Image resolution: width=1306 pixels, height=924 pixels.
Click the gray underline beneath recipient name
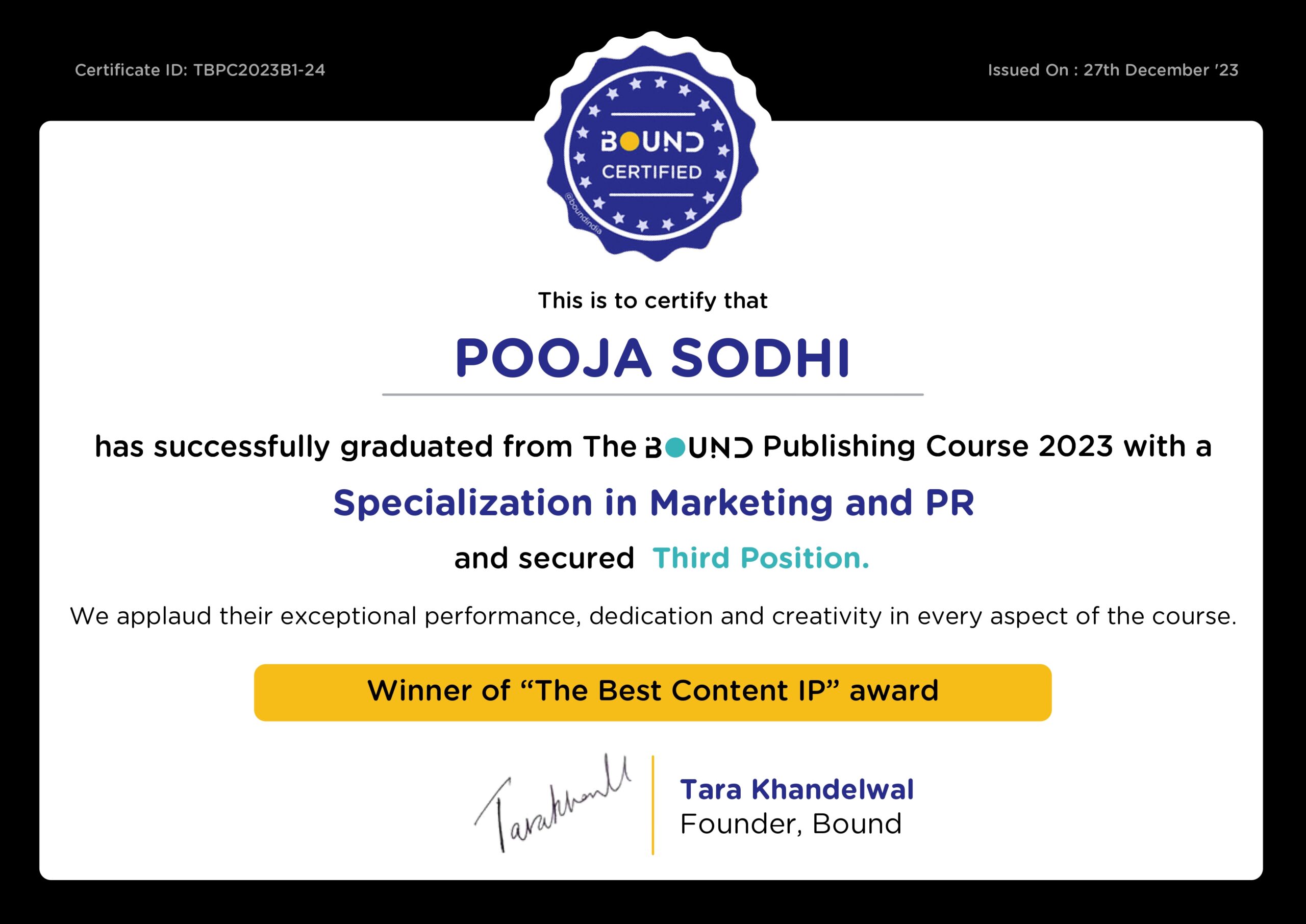[x=652, y=394]
